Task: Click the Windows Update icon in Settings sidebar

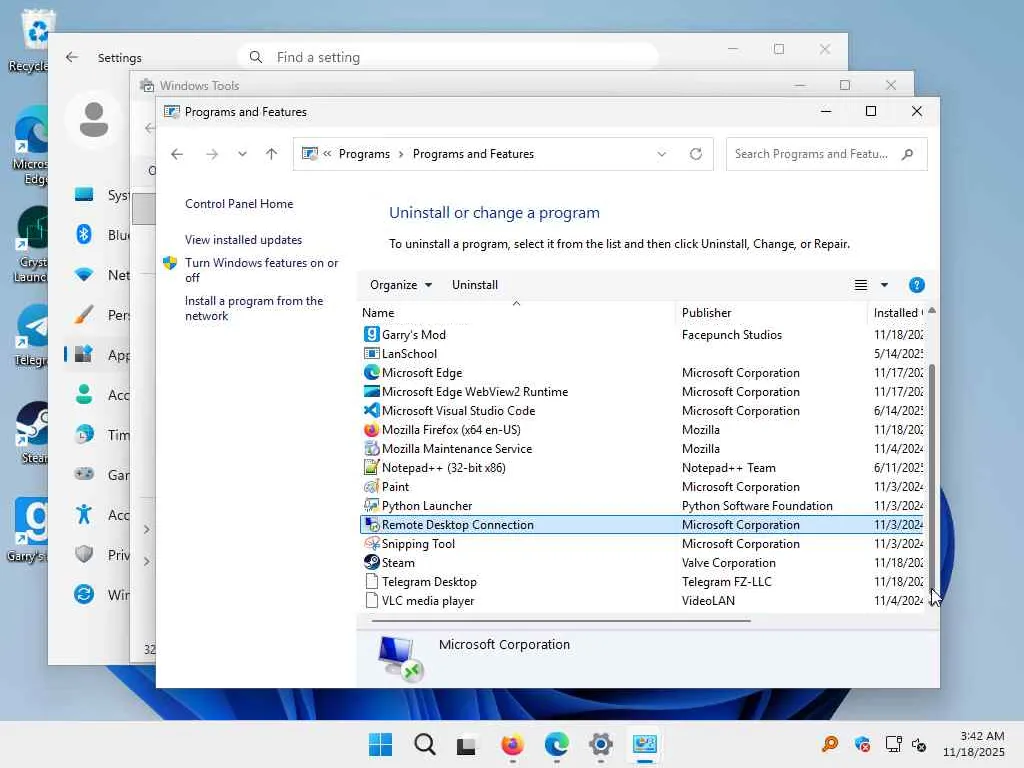Action: tap(84, 594)
